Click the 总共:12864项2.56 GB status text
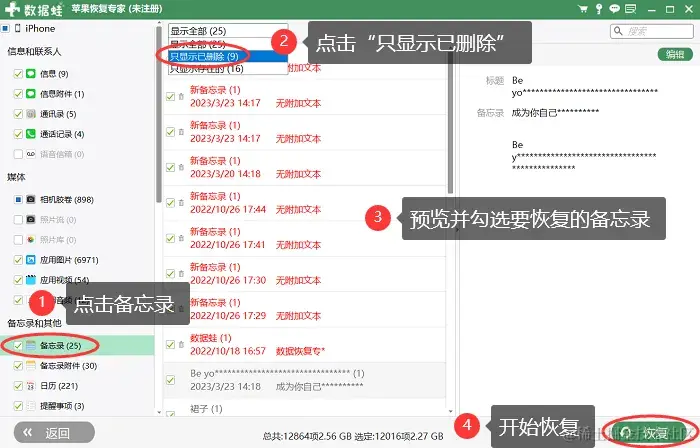The height and width of the screenshot is (448, 700). [x=306, y=436]
